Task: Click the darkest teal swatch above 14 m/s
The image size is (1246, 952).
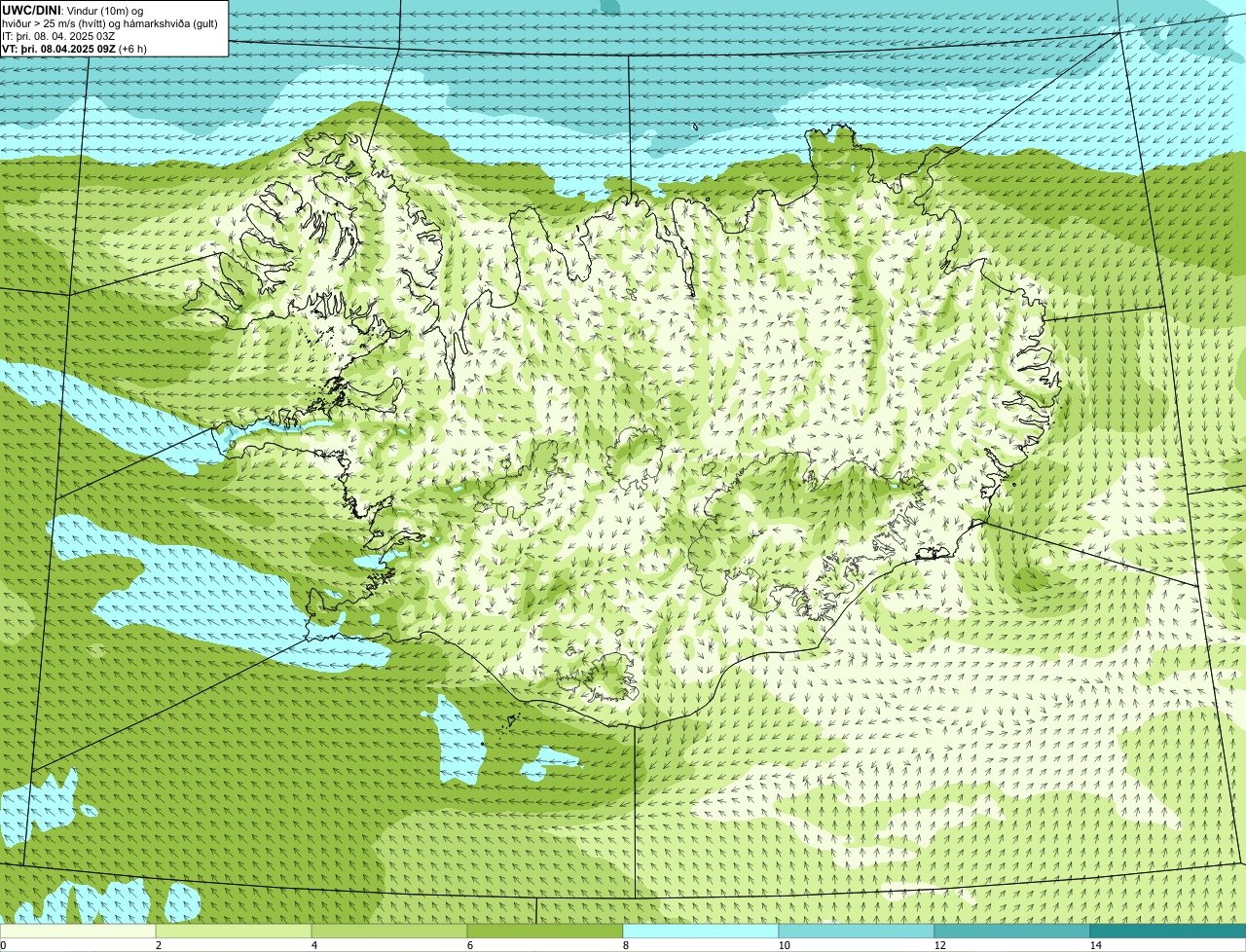Action: click(x=1168, y=932)
